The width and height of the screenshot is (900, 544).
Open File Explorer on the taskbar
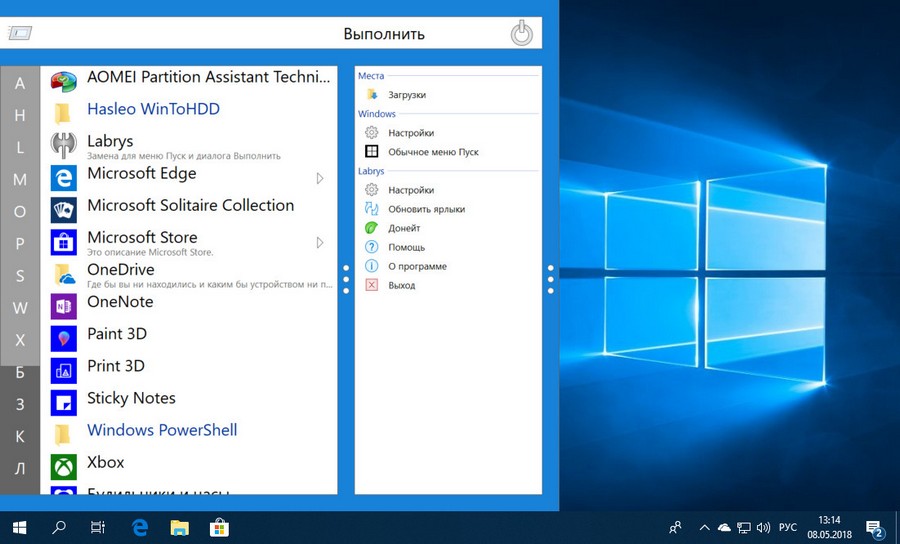[180, 527]
